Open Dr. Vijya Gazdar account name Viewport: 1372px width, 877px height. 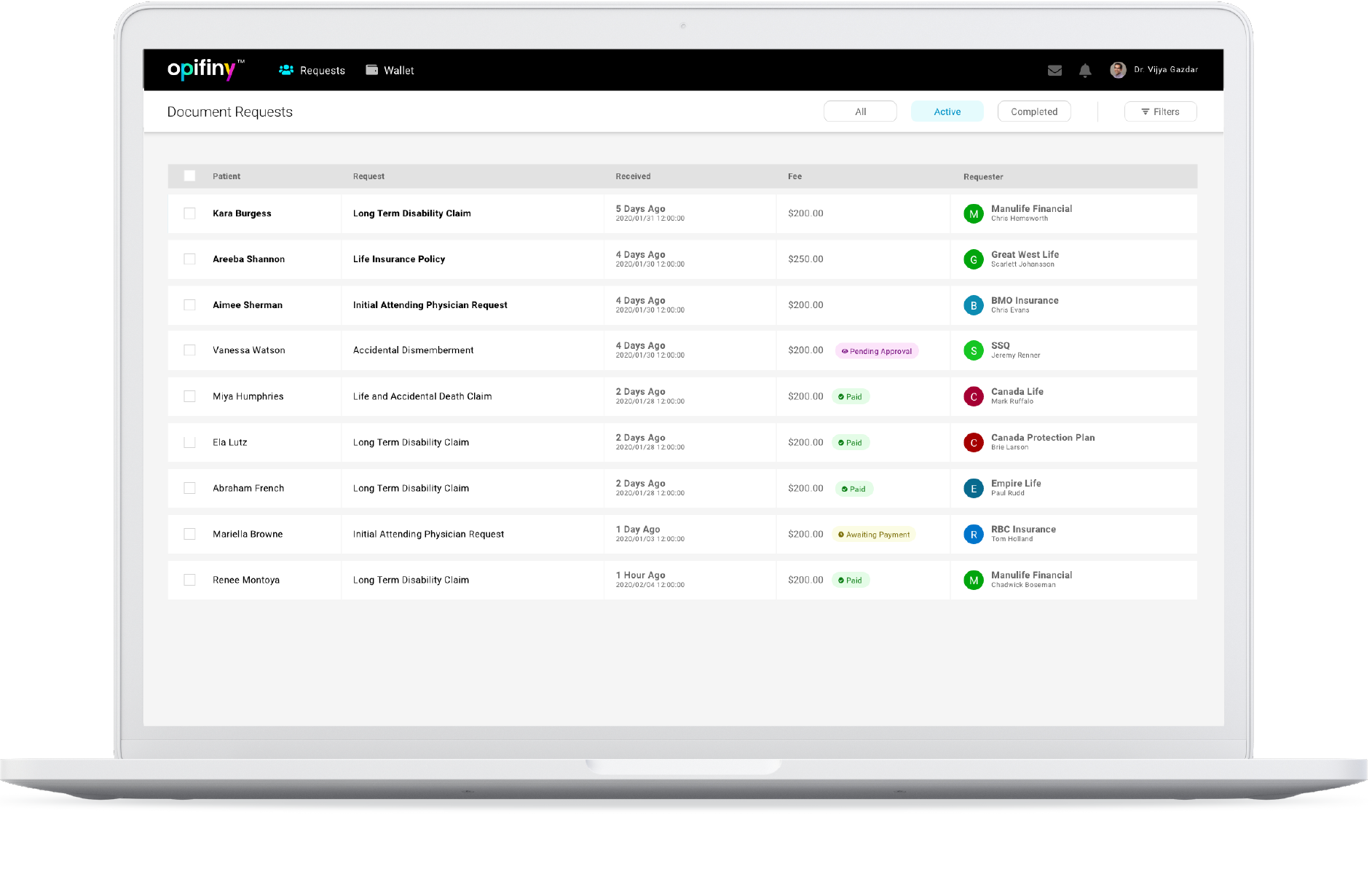pos(1165,70)
